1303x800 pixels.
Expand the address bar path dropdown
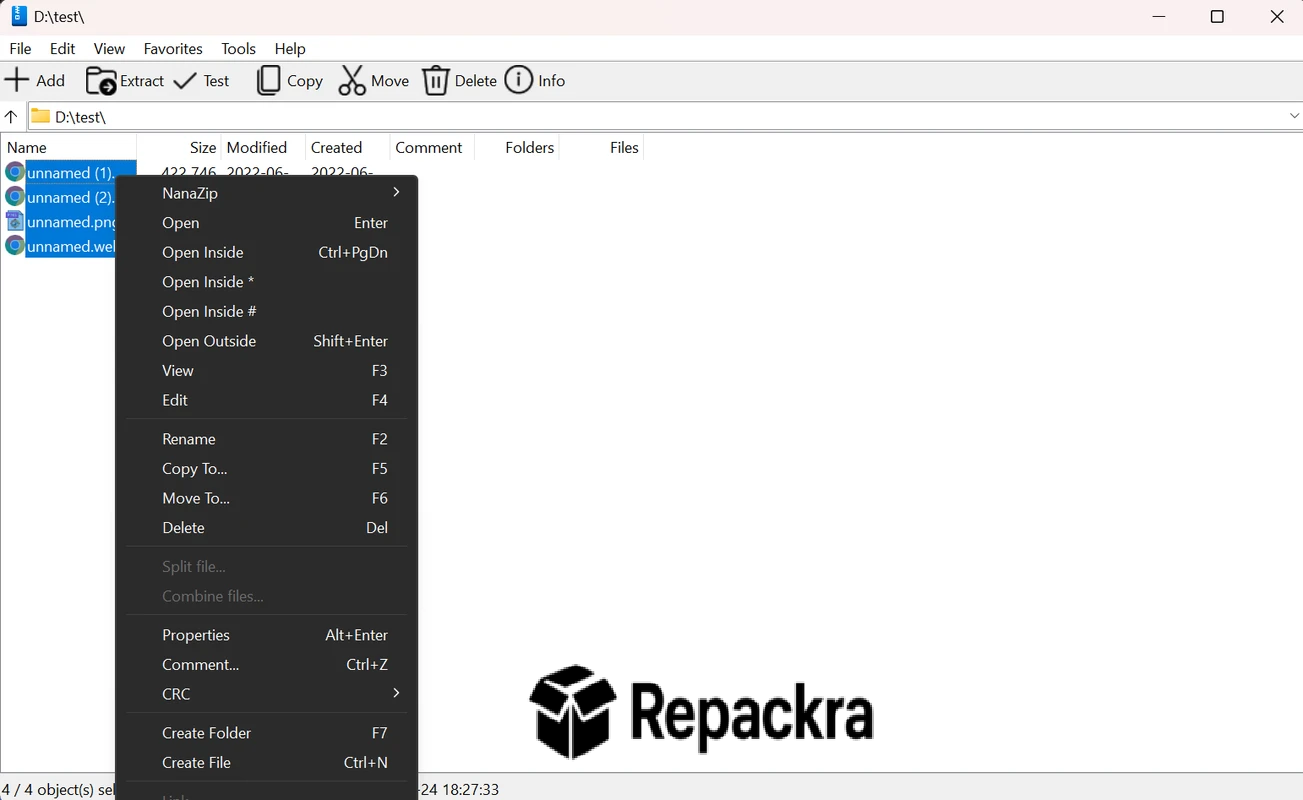coord(1294,116)
